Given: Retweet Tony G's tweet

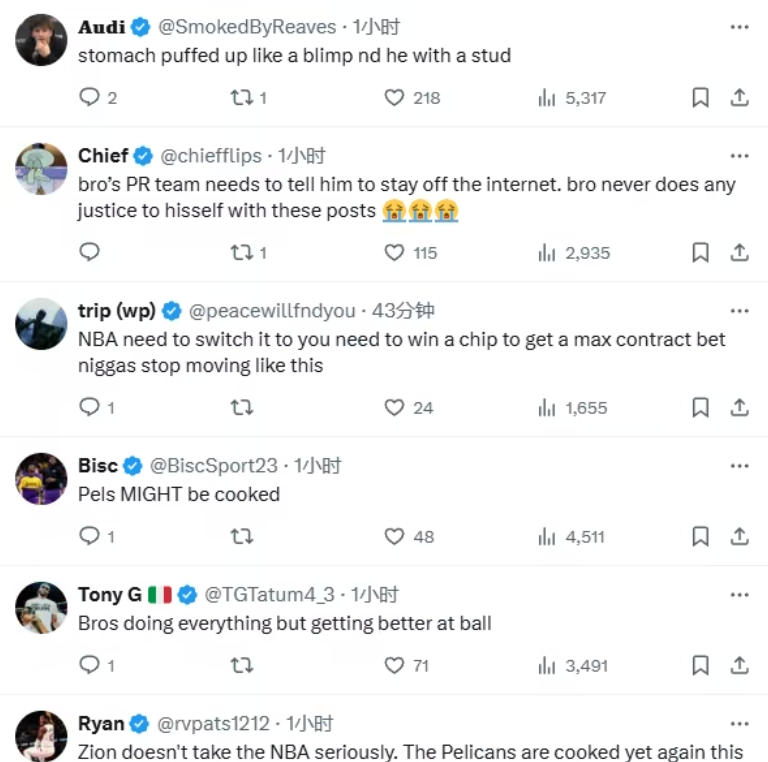Looking at the screenshot, I should point(241,665).
